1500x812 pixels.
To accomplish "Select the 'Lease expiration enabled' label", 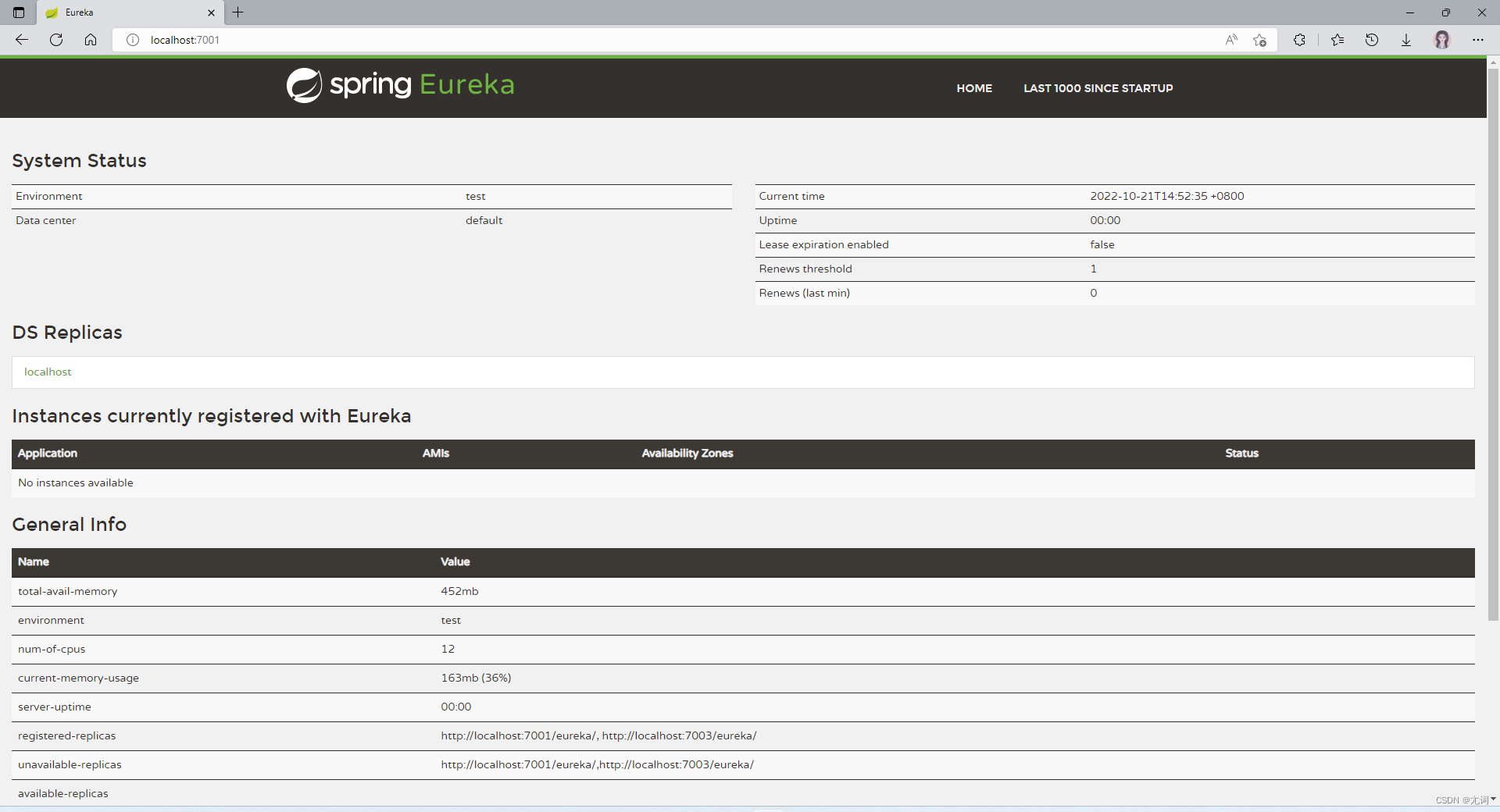I will tap(823, 244).
